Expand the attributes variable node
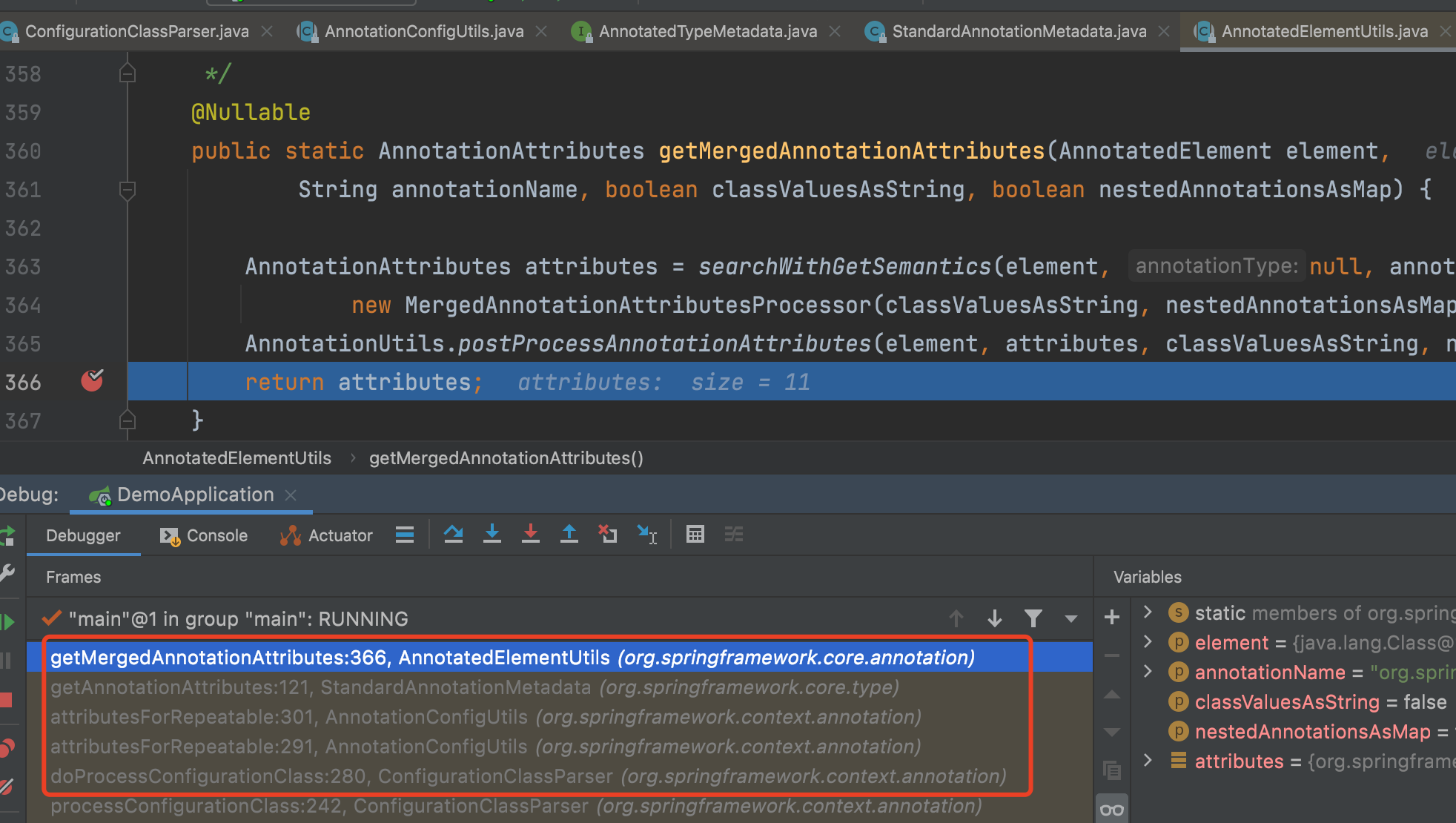The image size is (1456, 823). coord(1148,761)
